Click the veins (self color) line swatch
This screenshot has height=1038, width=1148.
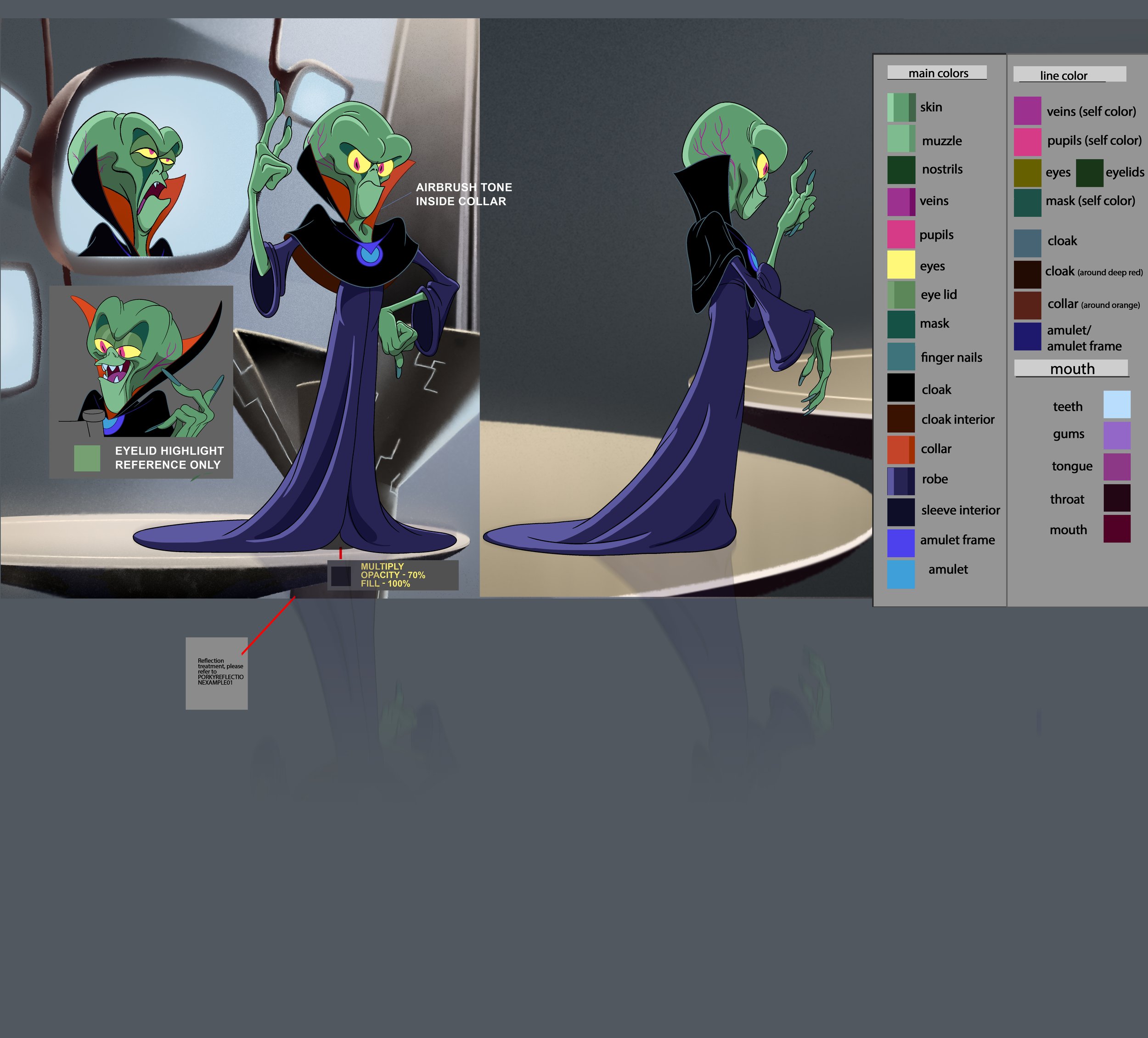pyautogui.click(x=1027, y=111)
